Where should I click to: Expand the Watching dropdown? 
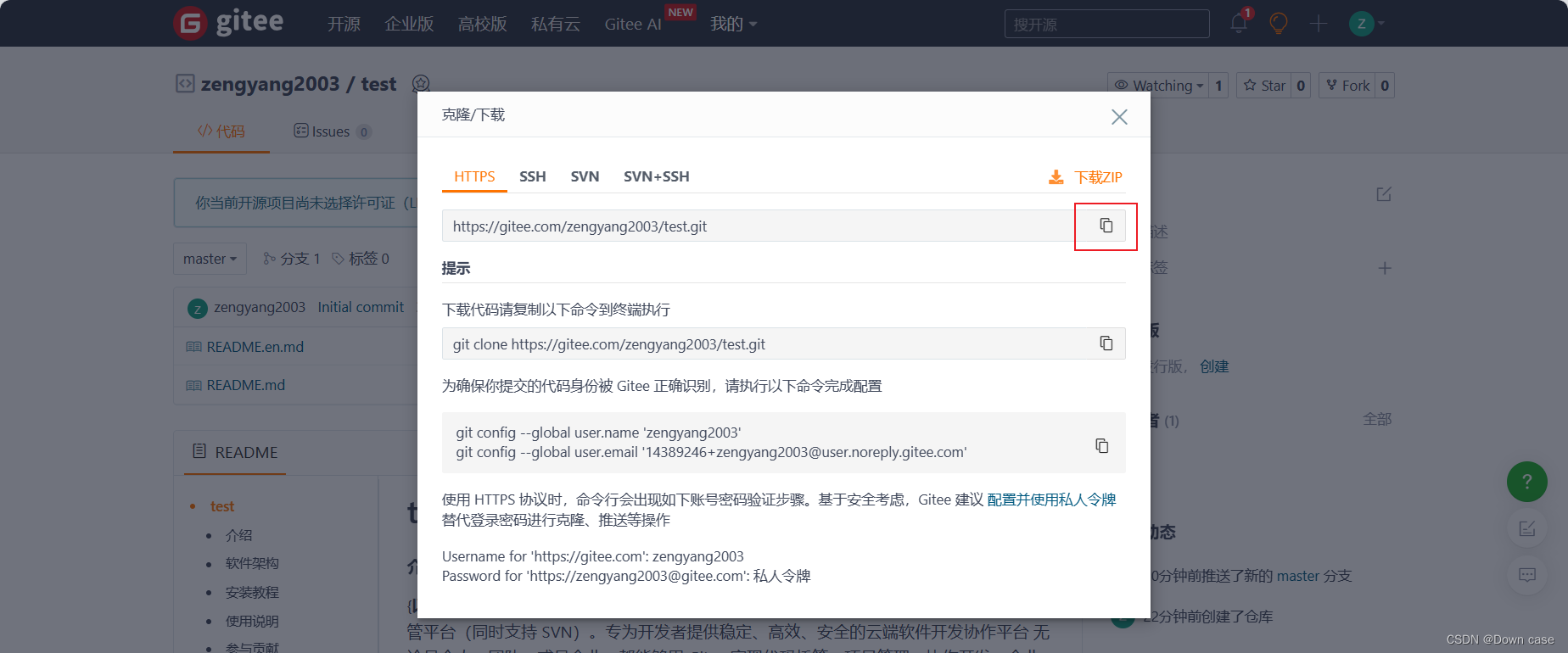pyautogui.click(x=1158, y=86)
